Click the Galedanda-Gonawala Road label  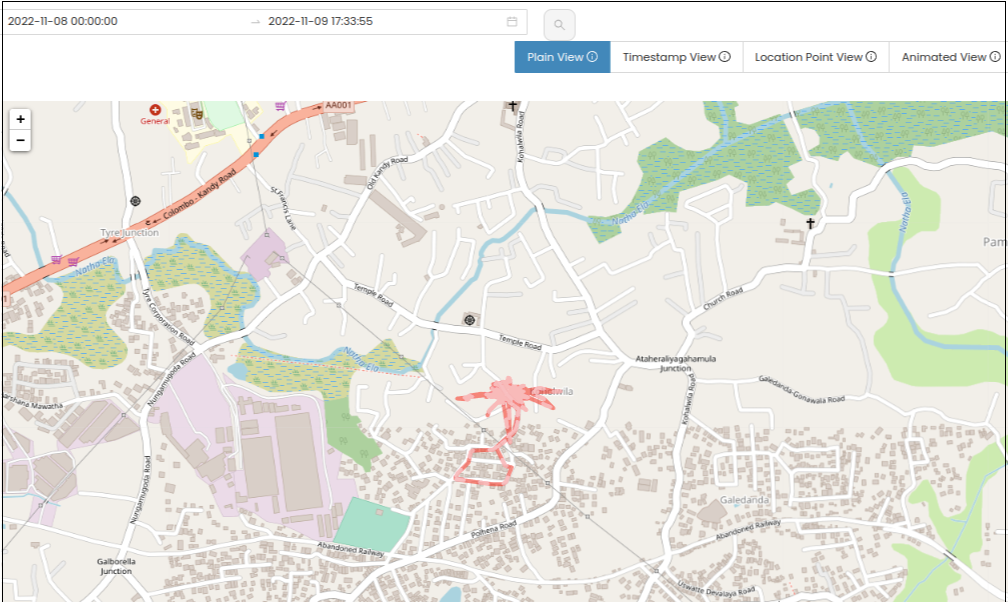pyautogui.click(x=802, y=390)
